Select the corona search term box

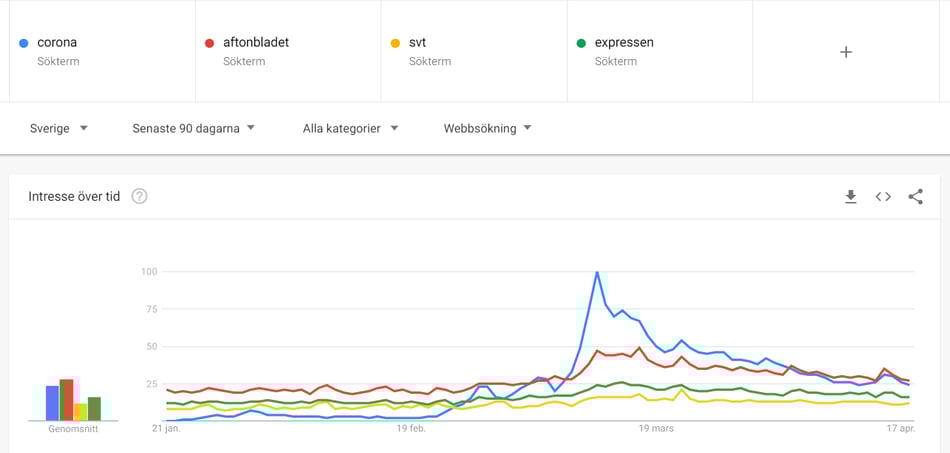[x=57, y=43]
